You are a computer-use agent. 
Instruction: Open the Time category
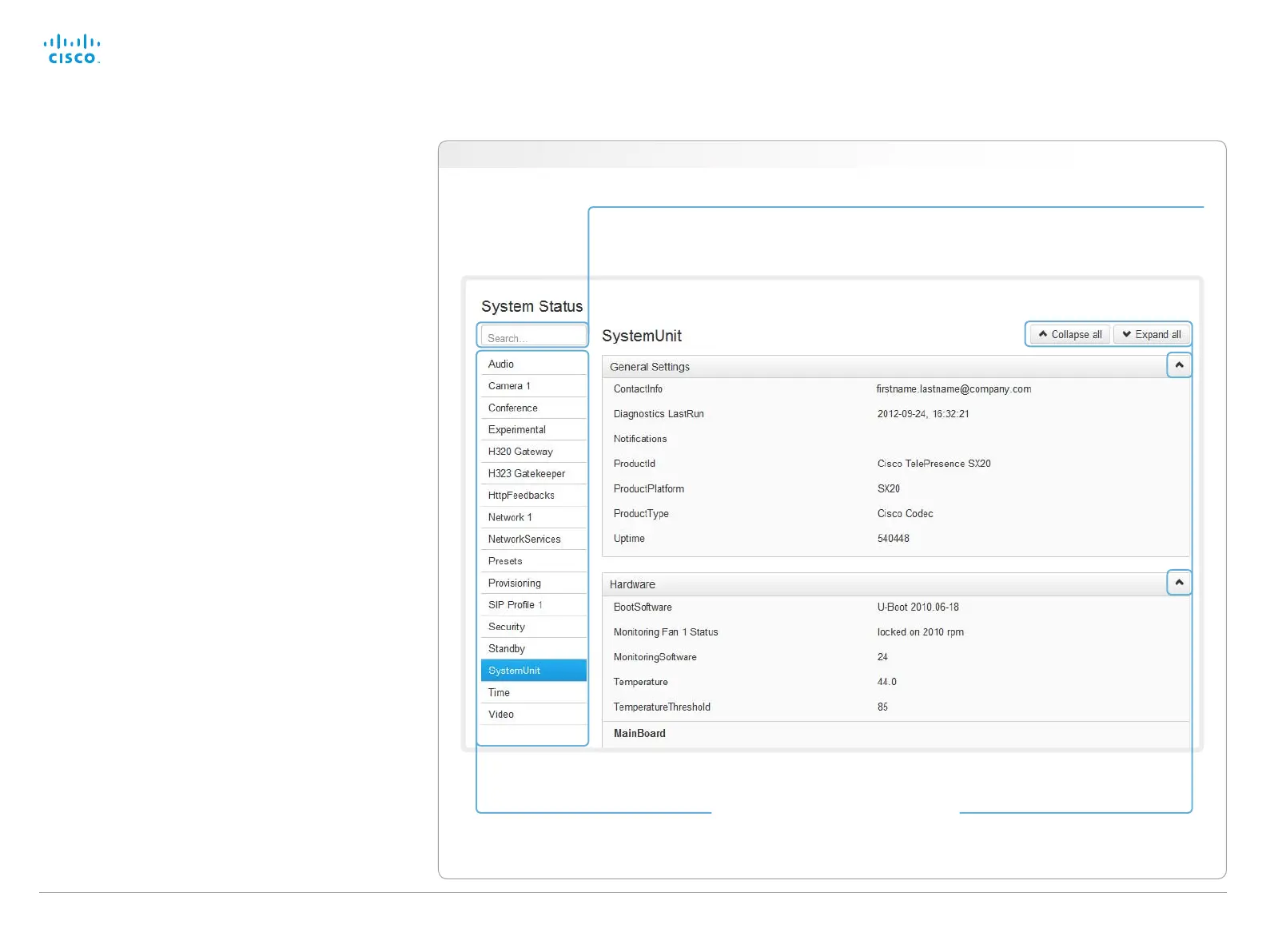click(533, 692)
